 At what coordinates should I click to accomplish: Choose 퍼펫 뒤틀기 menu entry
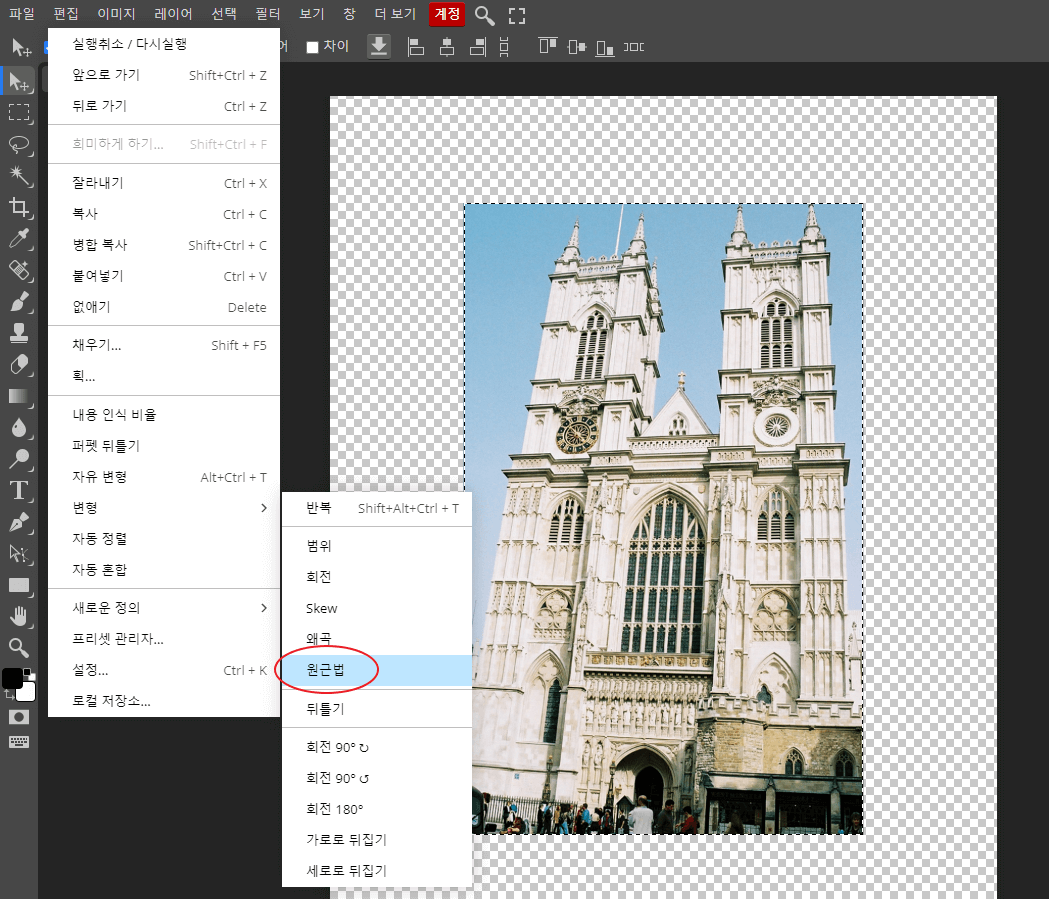point(164,445)
